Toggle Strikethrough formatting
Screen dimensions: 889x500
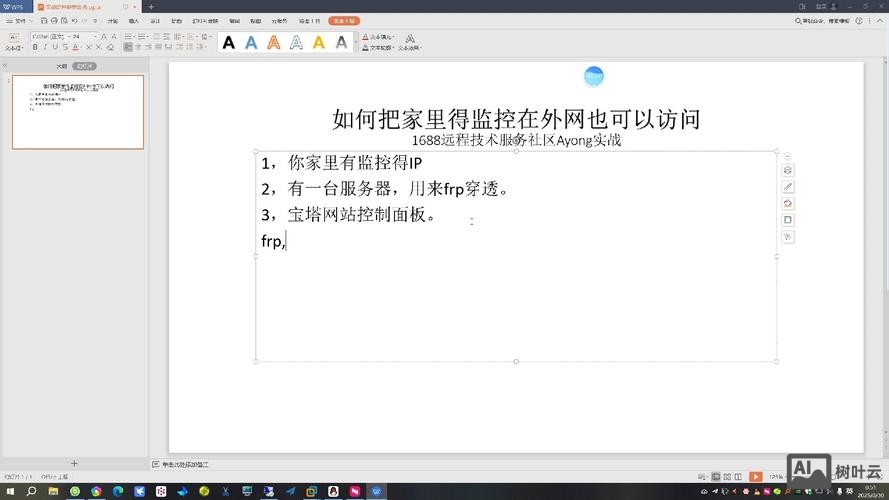pos(65,47)
